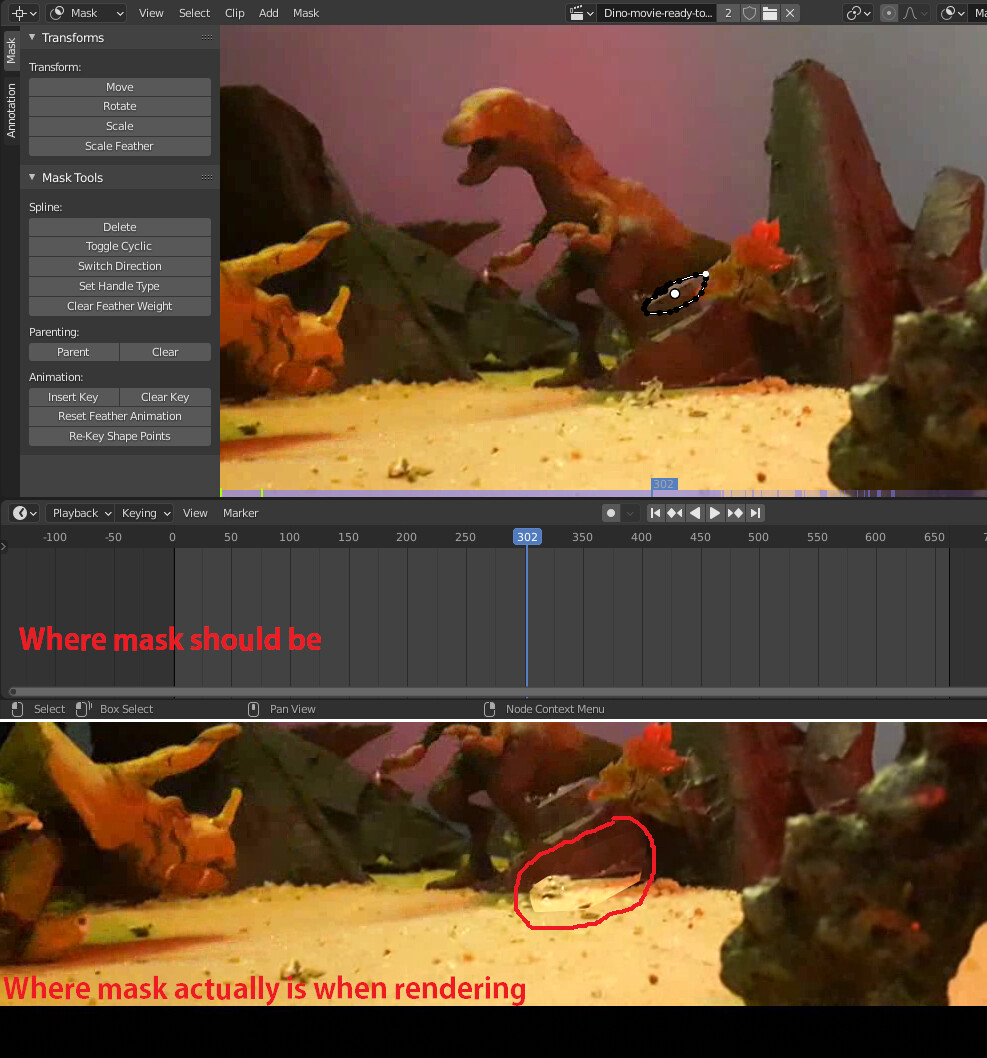This screenshot has height=1058, width=987.
Task: Click the Dino-movie-ready-to clip name field
Action: (657, 13)
